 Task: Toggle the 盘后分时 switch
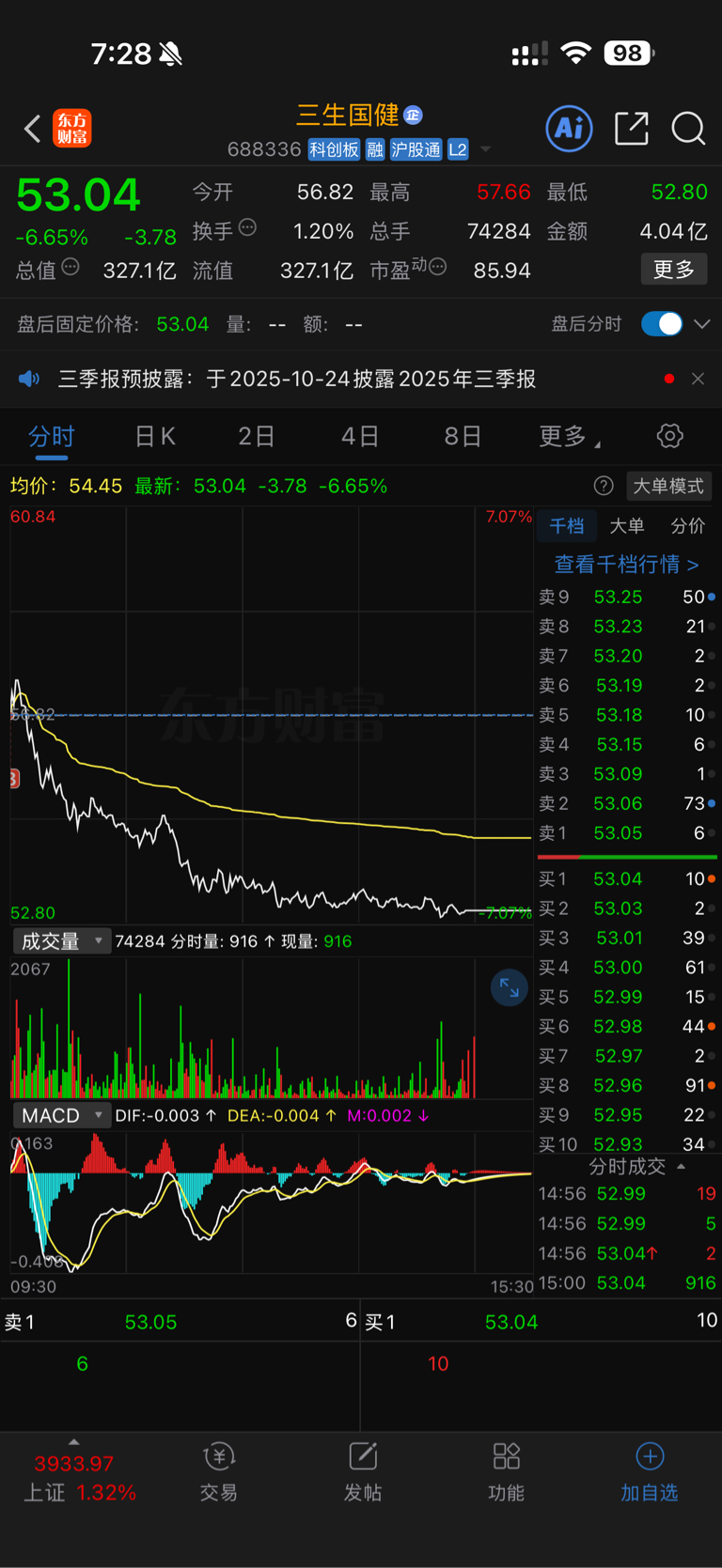click(x=662, y=324)
